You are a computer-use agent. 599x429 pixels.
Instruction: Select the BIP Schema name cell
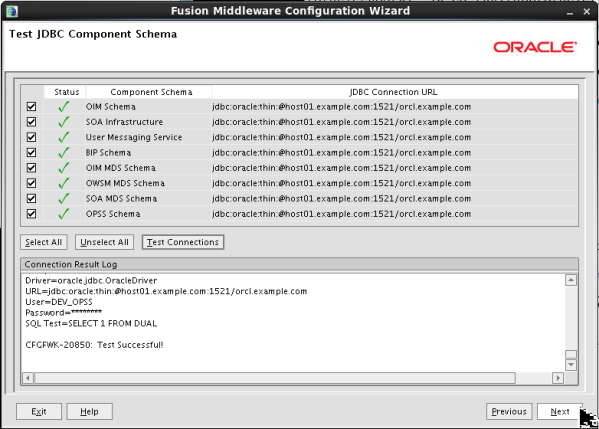[x=148, y=152]
